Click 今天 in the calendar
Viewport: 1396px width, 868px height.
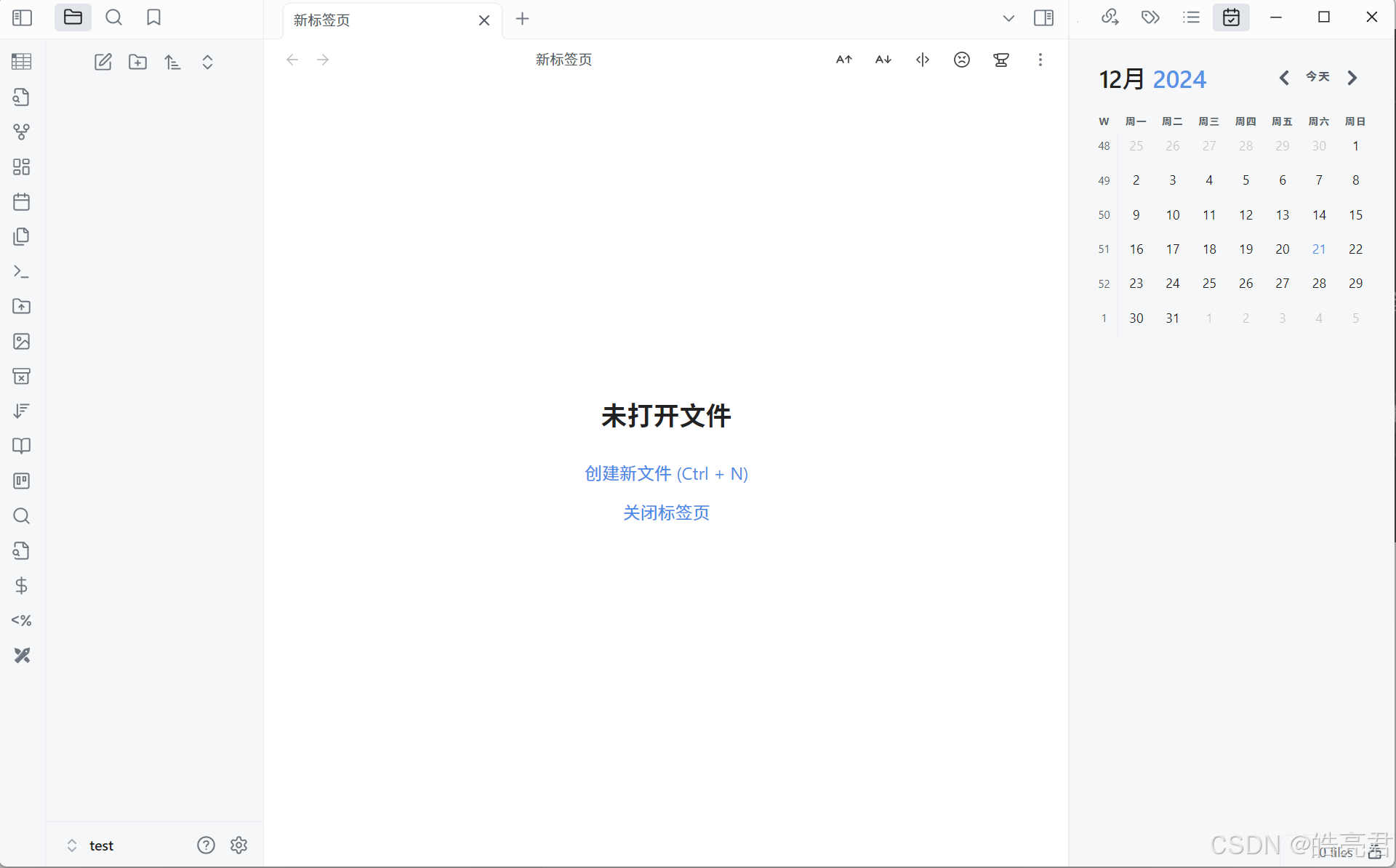click(x=1317, y=77)
